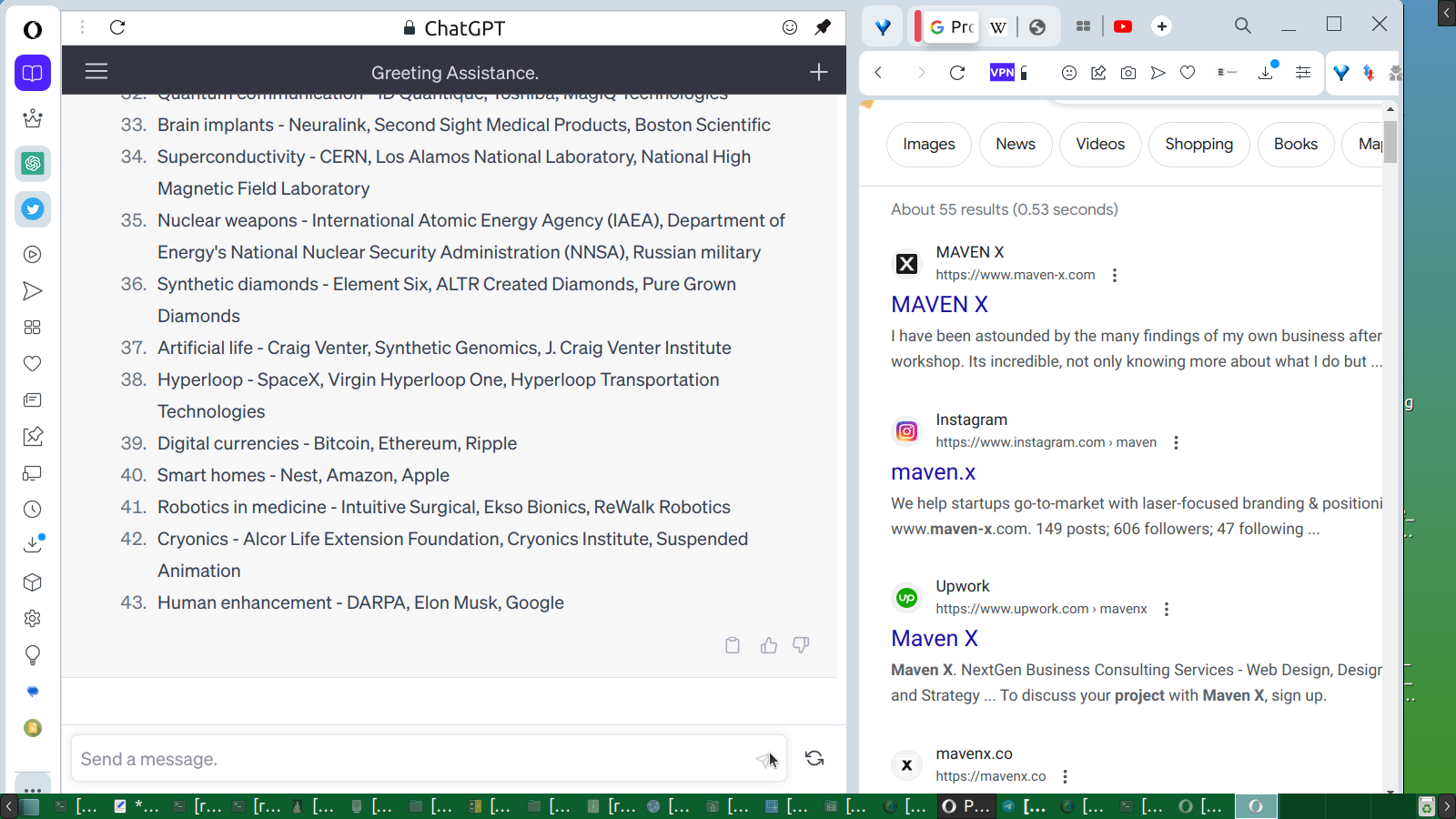Take a snapshot with camera icon

[1128, 73]
